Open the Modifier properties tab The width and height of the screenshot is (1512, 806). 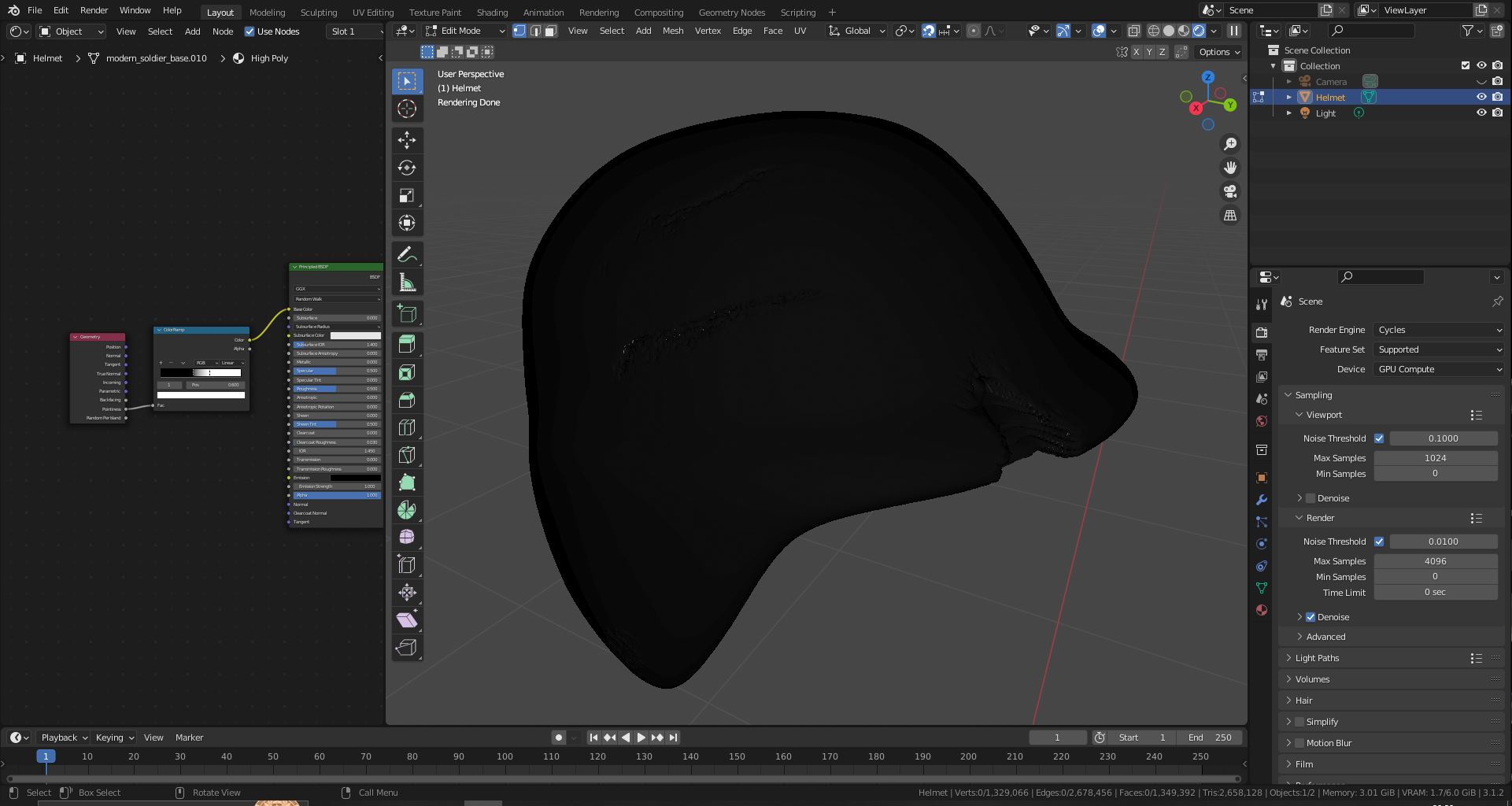[x=1262, y=500]
